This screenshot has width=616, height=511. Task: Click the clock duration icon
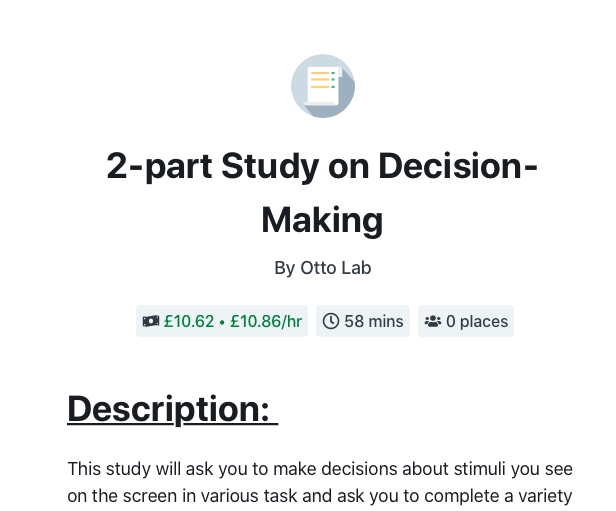pos(331,321)
